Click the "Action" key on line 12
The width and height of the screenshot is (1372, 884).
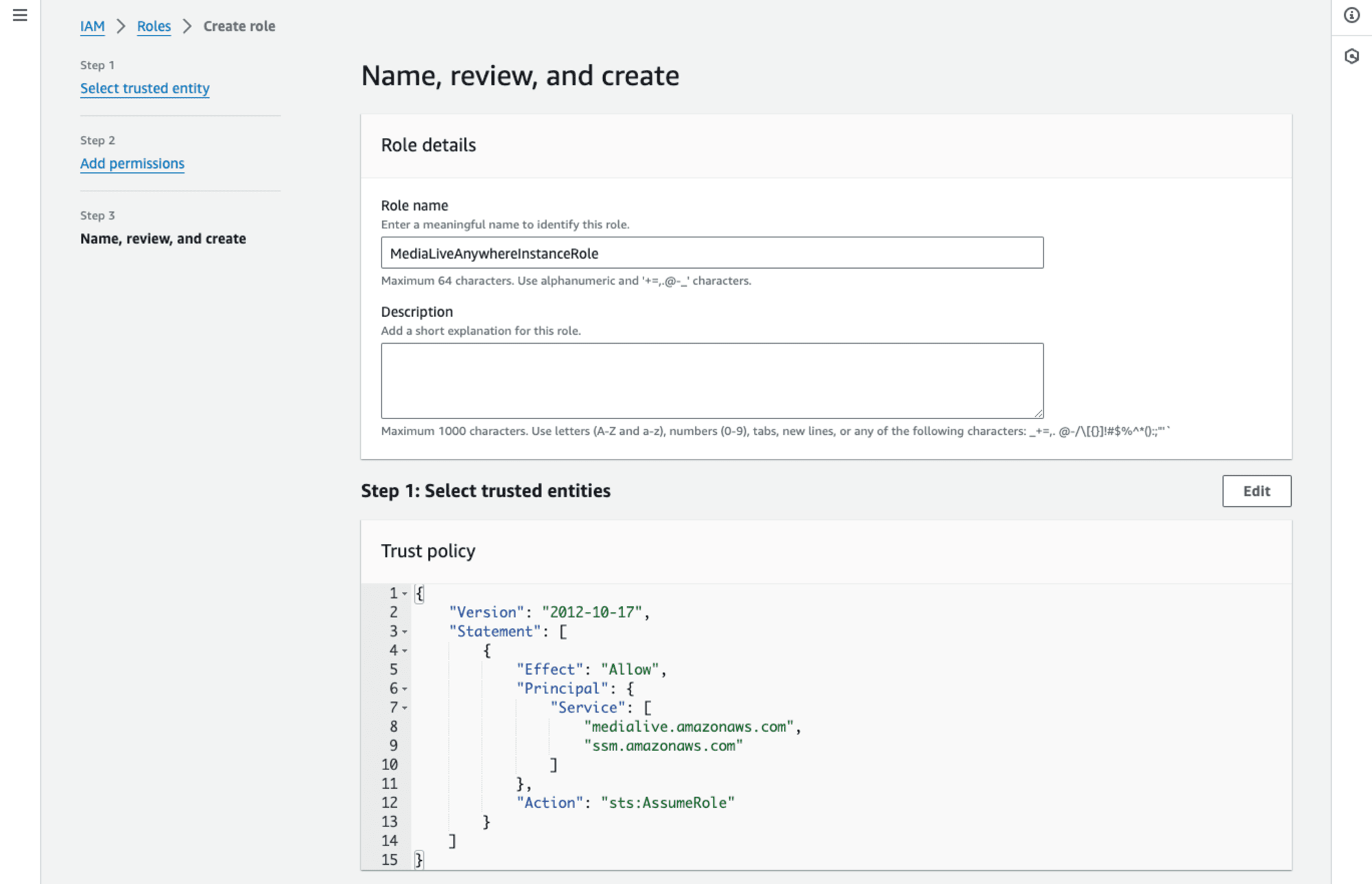pyautogui.click(x=550, y=803)
